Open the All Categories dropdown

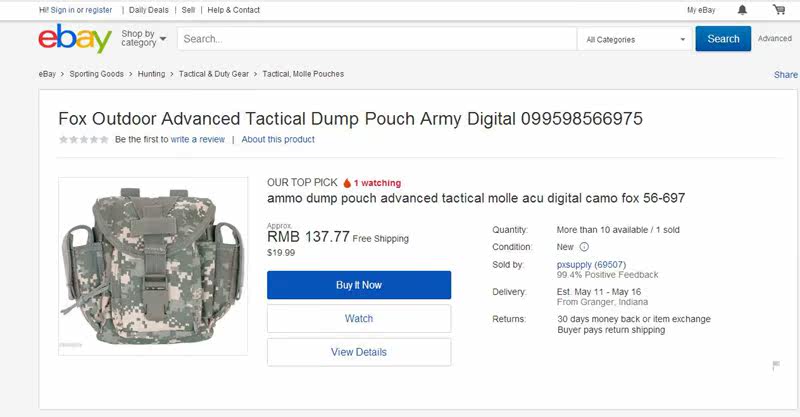point(636,39)
